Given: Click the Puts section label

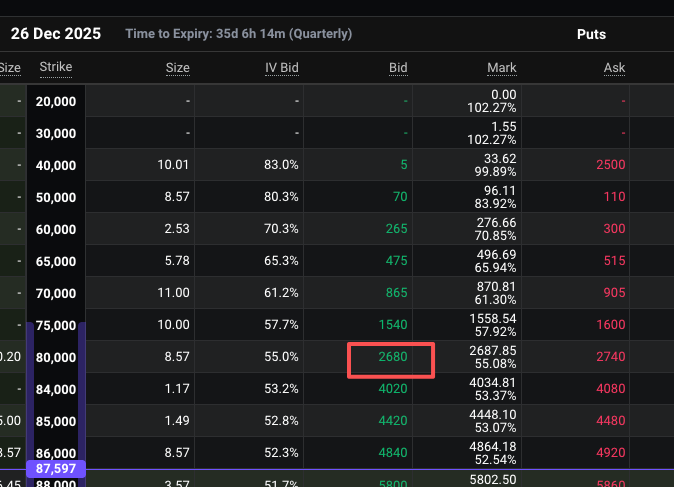Looking at the screenshot, I should pyautogui.click(x=591, y=34).
